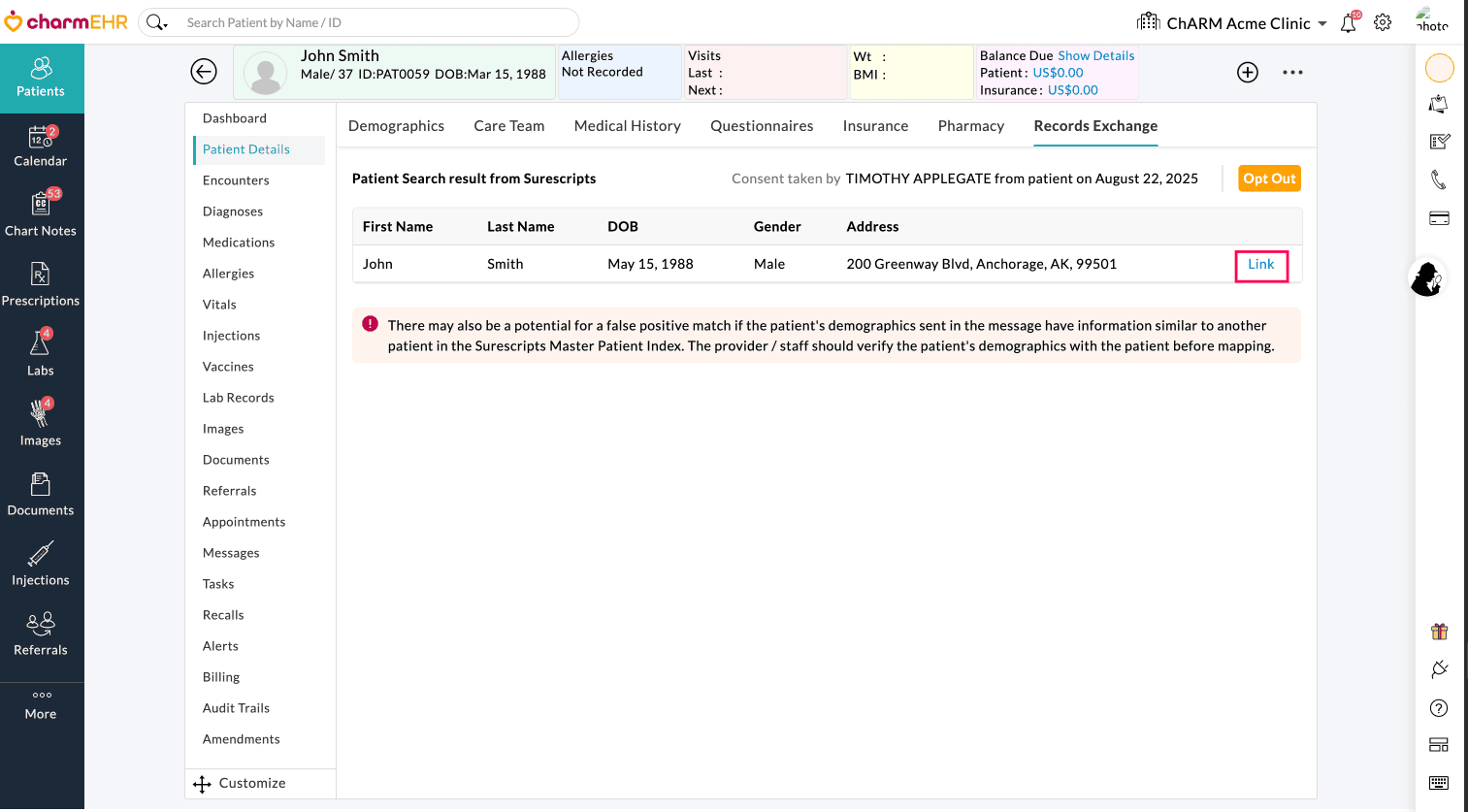Click the phone icon in right panel
The height and width of the screenshot is (812, 1468).
click(1439, 179)
